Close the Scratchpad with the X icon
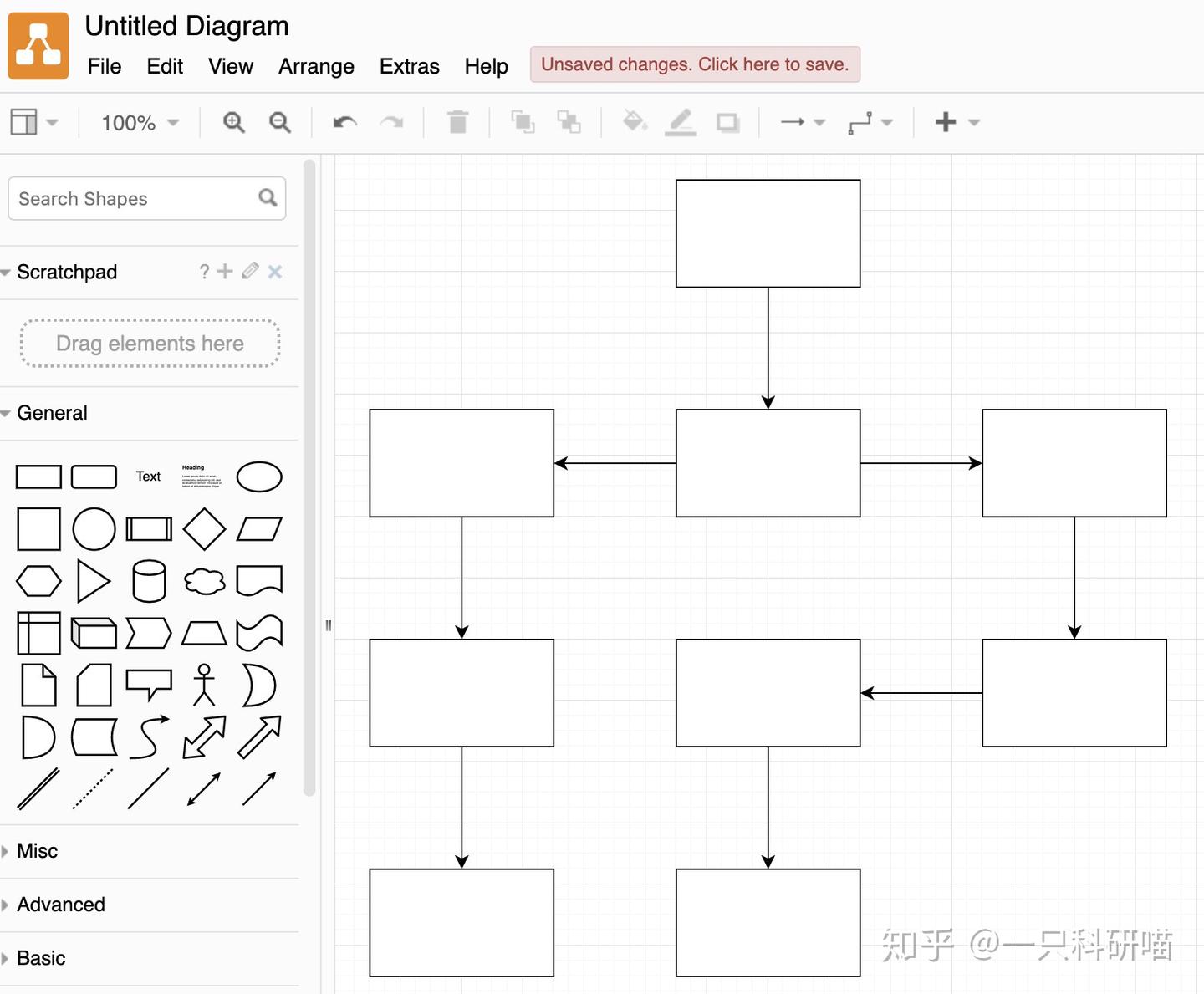This screenshot has width=1204, height=994. [x=275, y=272]
